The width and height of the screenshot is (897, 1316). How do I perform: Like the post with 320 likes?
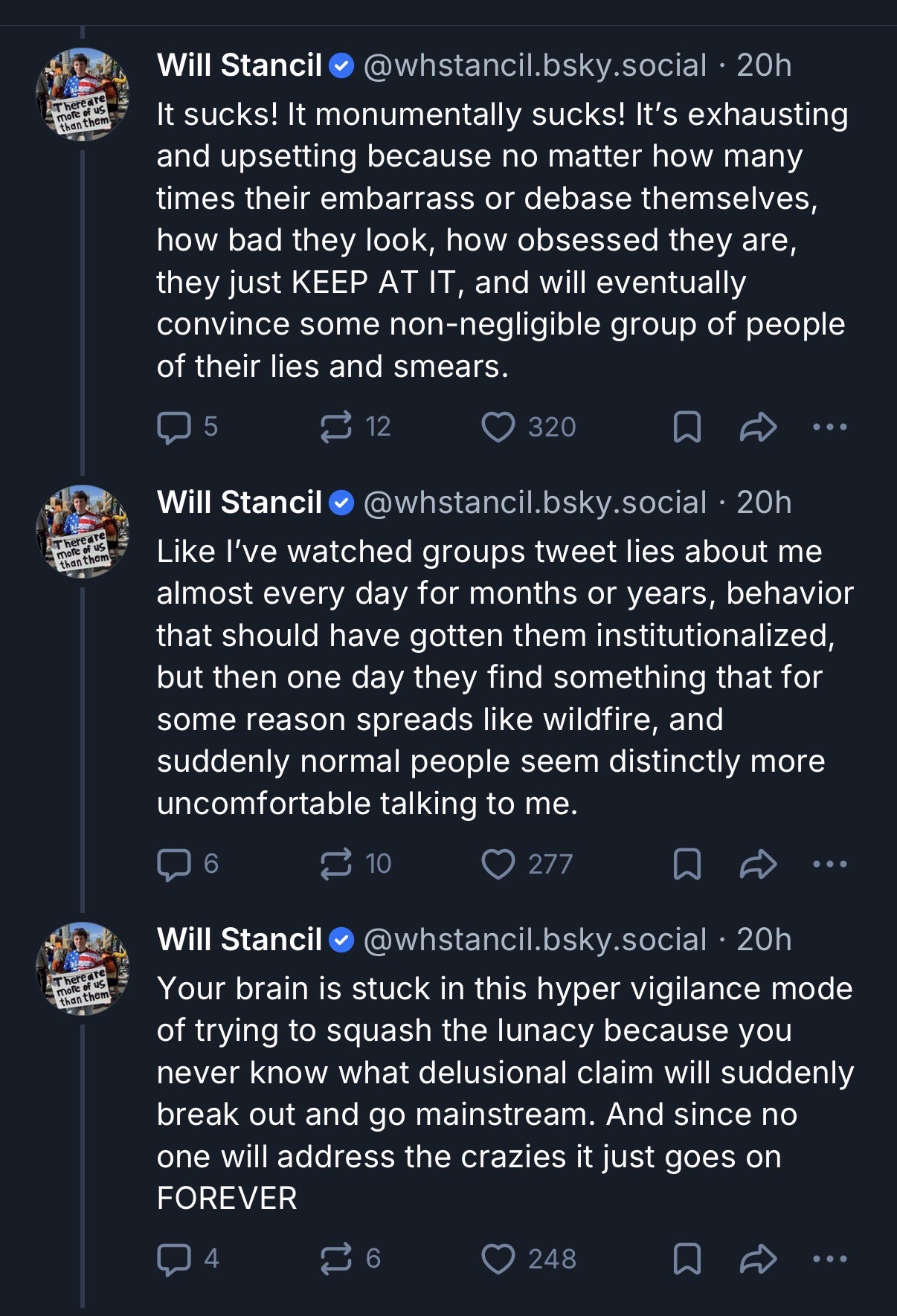[x=498, y=428]
